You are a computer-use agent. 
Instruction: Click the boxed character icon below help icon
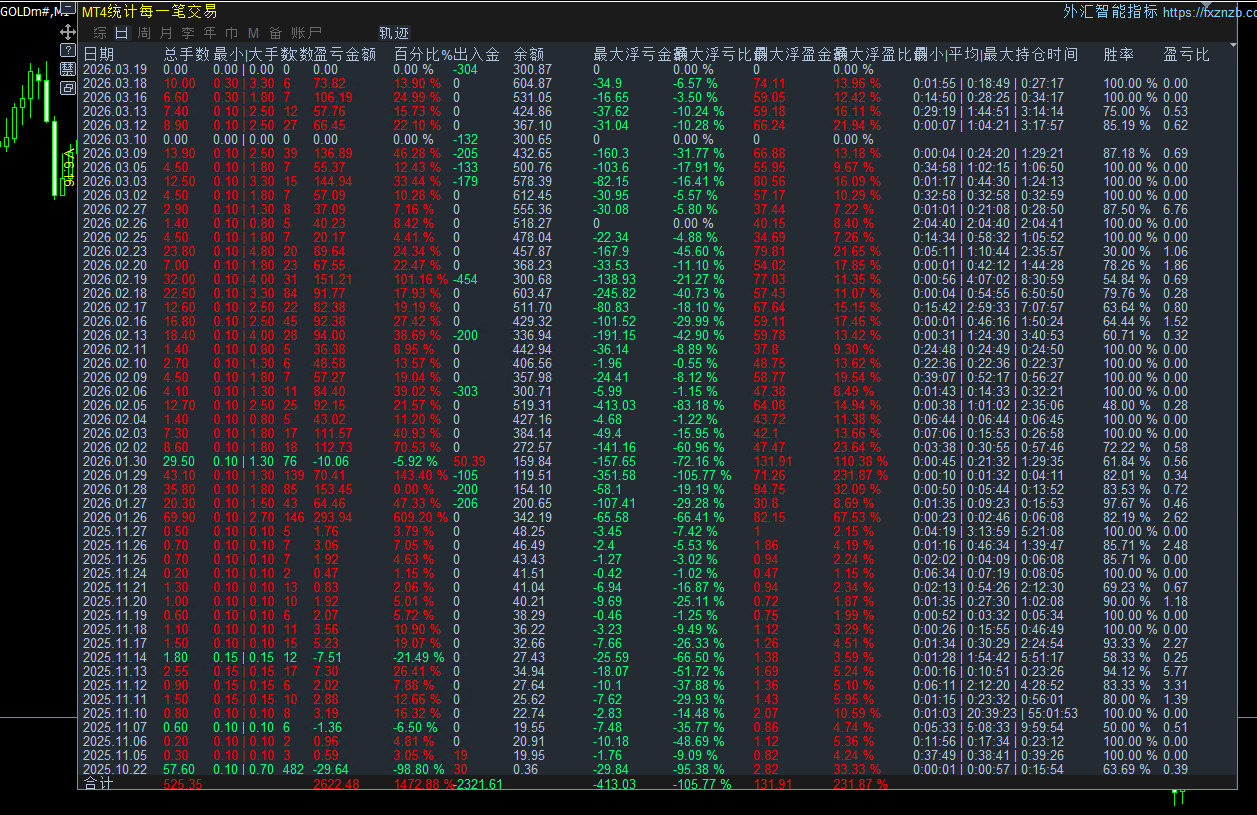pos(68,69)
